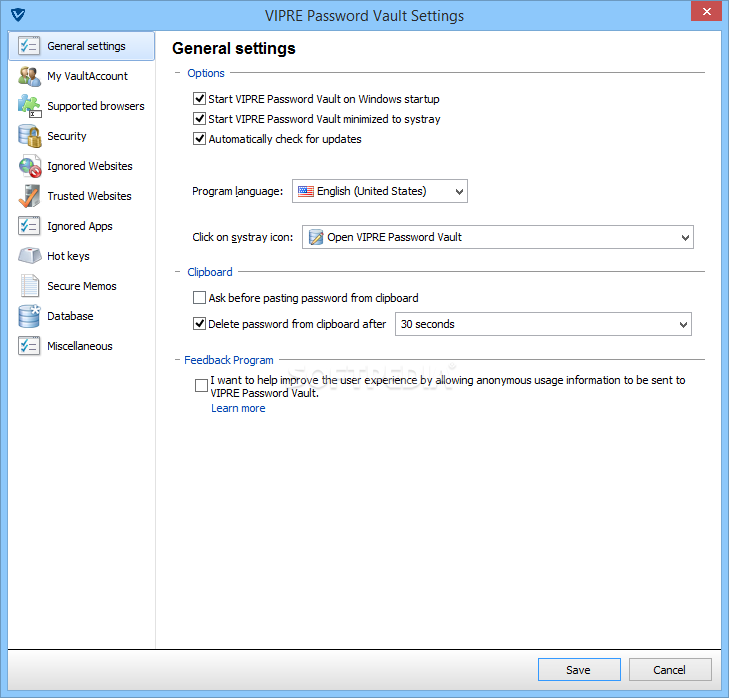Switch to Hot keys page
Image resolution: width=729 pixels, height=698 pixels.
tap(68, 256)
